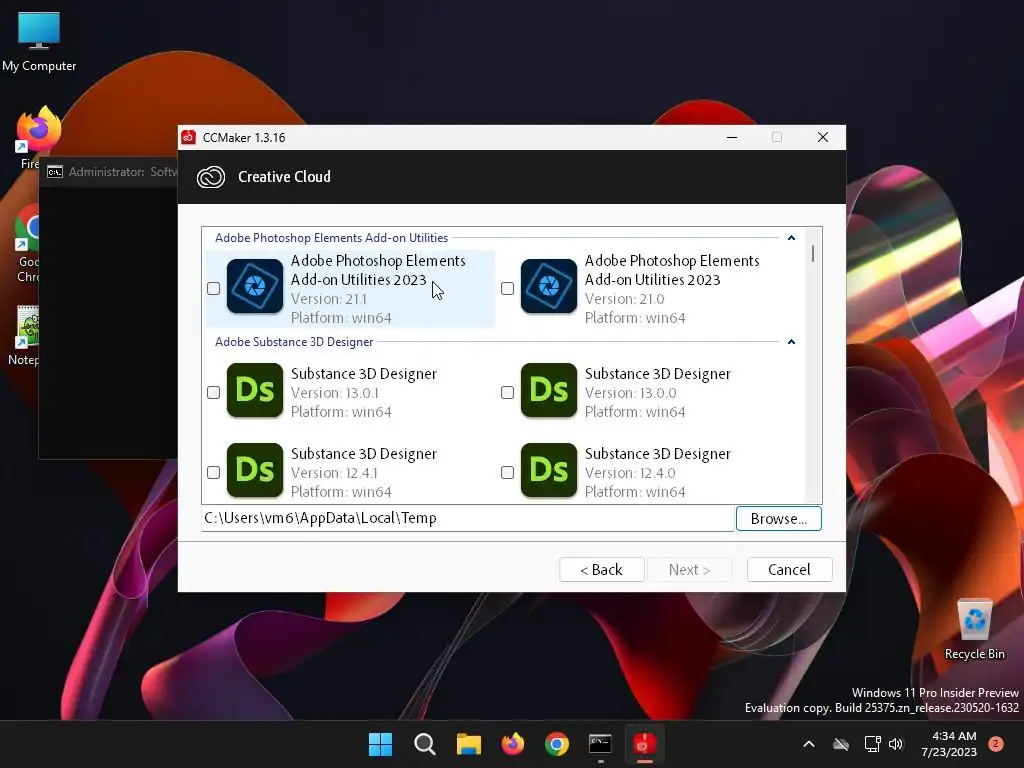
Task: Click the cloud sync tray icon
Action: [841, 744]
